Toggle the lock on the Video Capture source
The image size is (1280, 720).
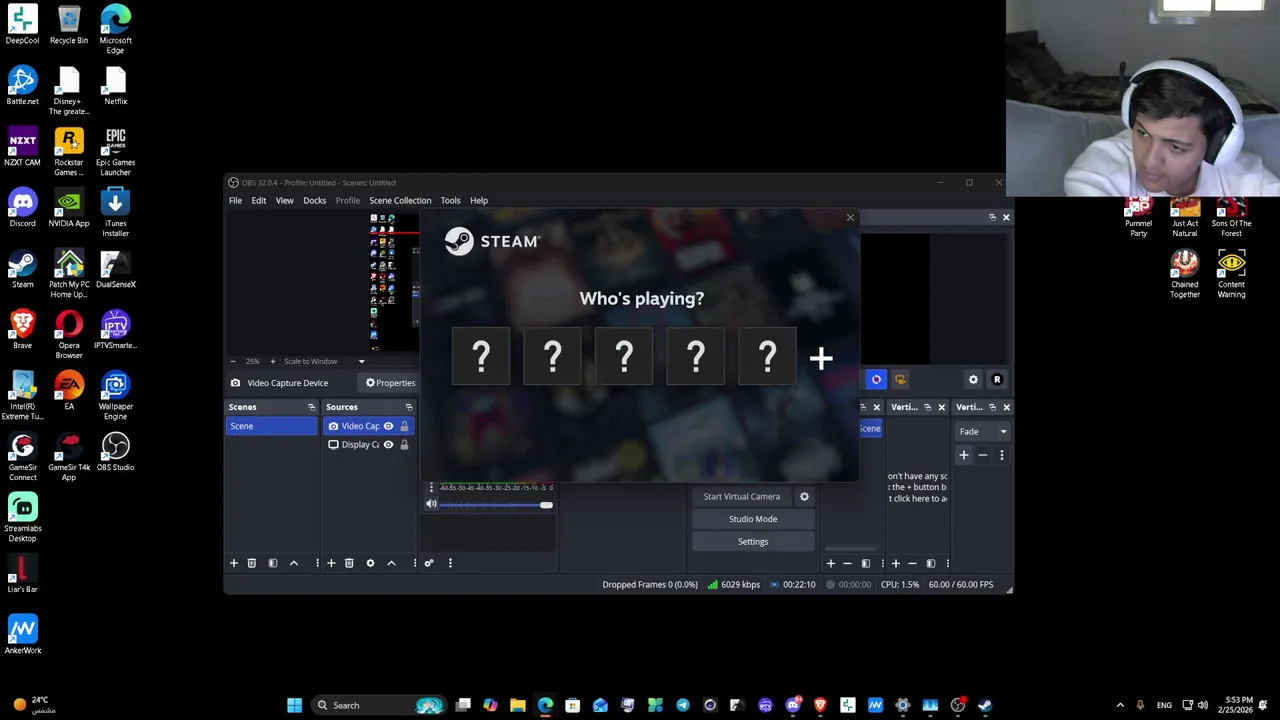click(404, 426)
